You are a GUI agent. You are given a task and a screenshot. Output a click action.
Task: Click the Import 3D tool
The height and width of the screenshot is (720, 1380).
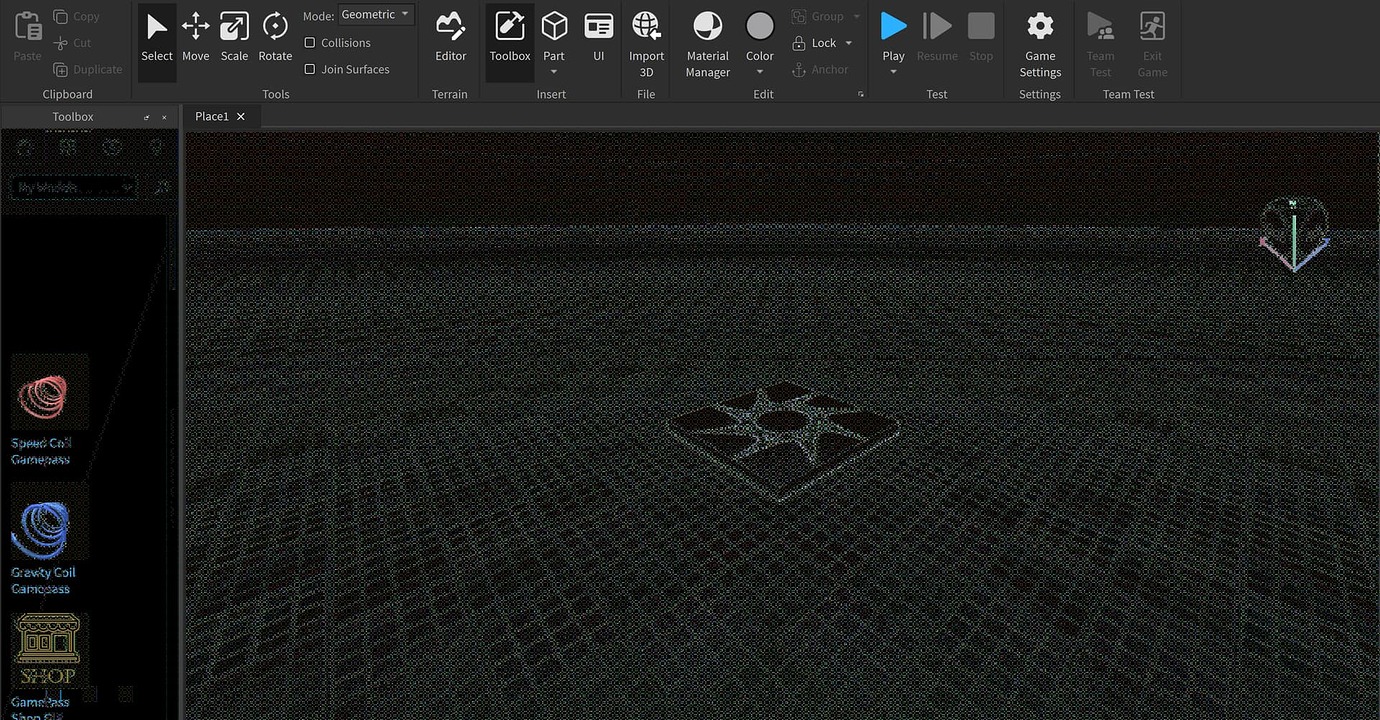point(646,40)
